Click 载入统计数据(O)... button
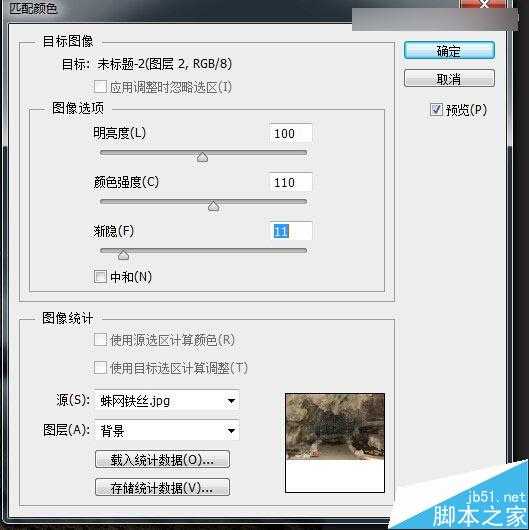This screenshot has height=530, width=529. point(162,459)
